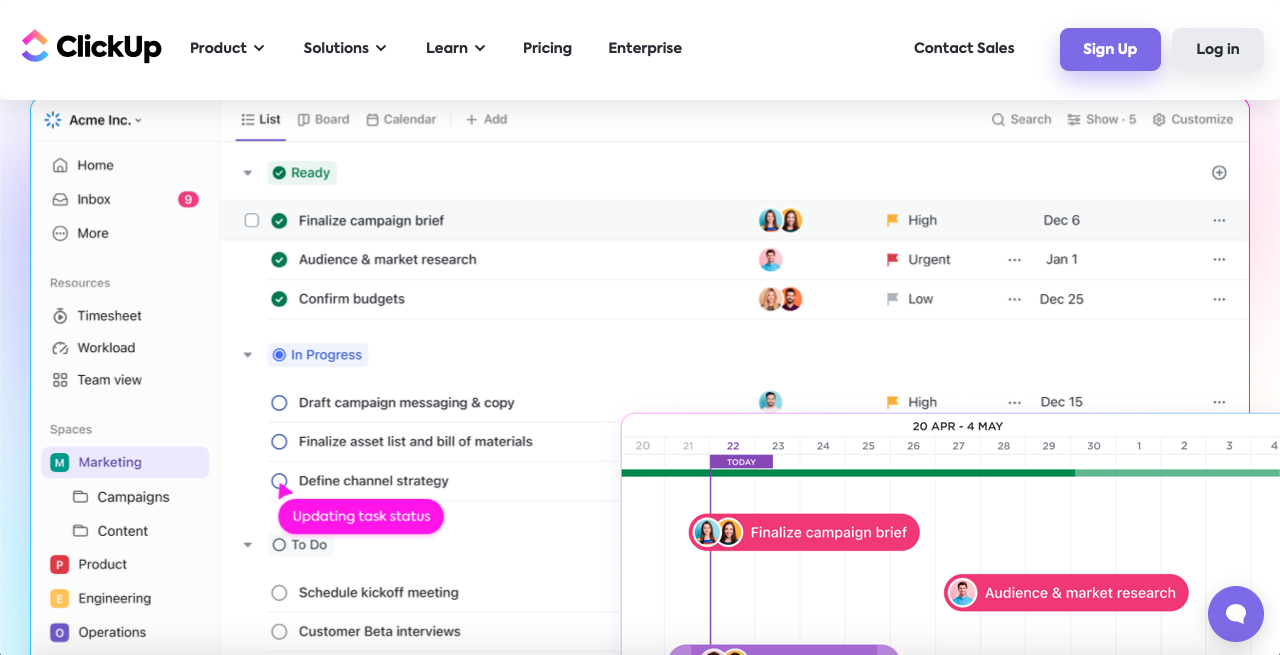Click the dark green progress bar
Screen dimensions: 1280x655
848,473
